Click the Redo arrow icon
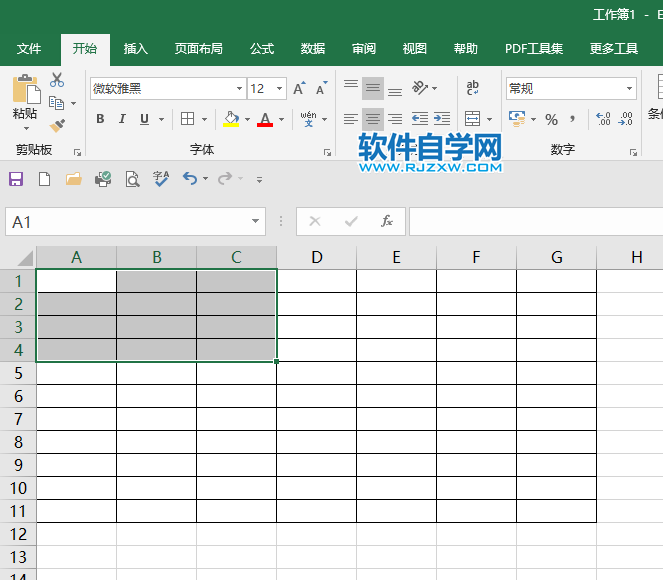663x580 pixels. 225,179
